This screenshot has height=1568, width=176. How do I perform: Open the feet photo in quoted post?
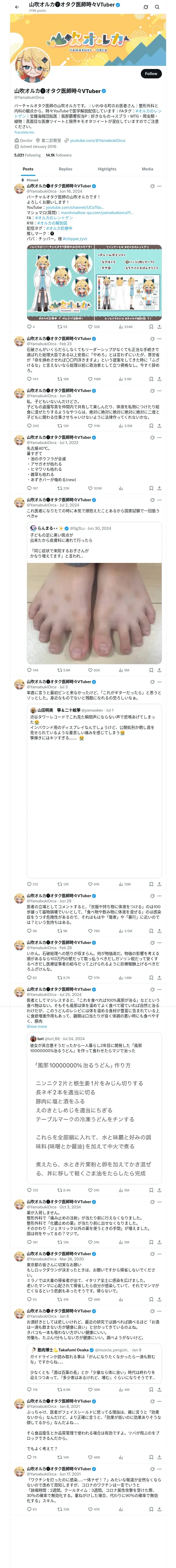[94, 613]
